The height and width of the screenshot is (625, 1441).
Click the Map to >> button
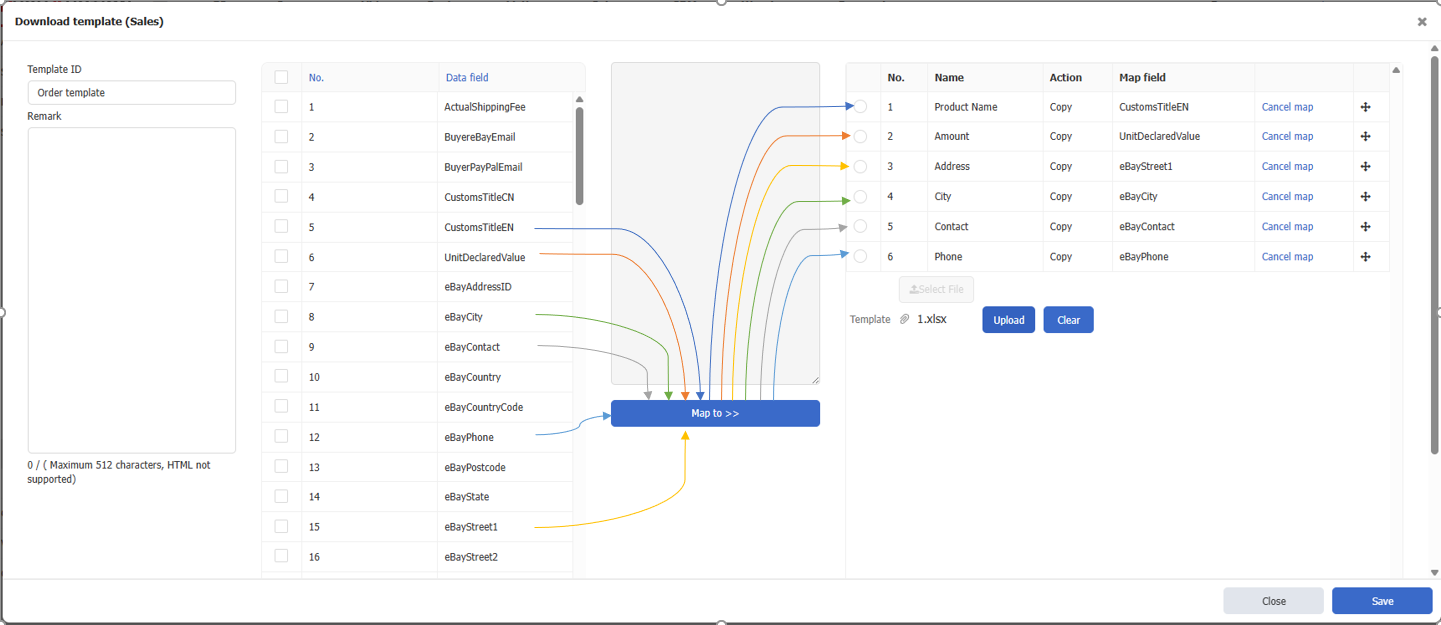tap(715, 413)
